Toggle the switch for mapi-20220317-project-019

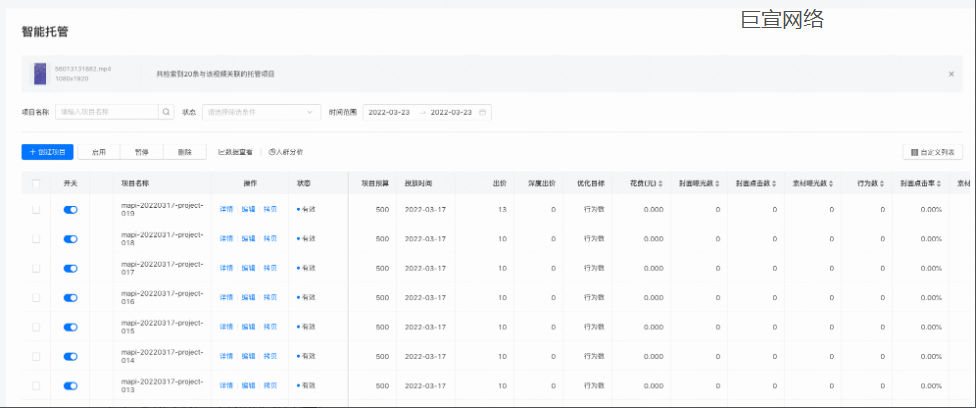(x=70, y=209)
